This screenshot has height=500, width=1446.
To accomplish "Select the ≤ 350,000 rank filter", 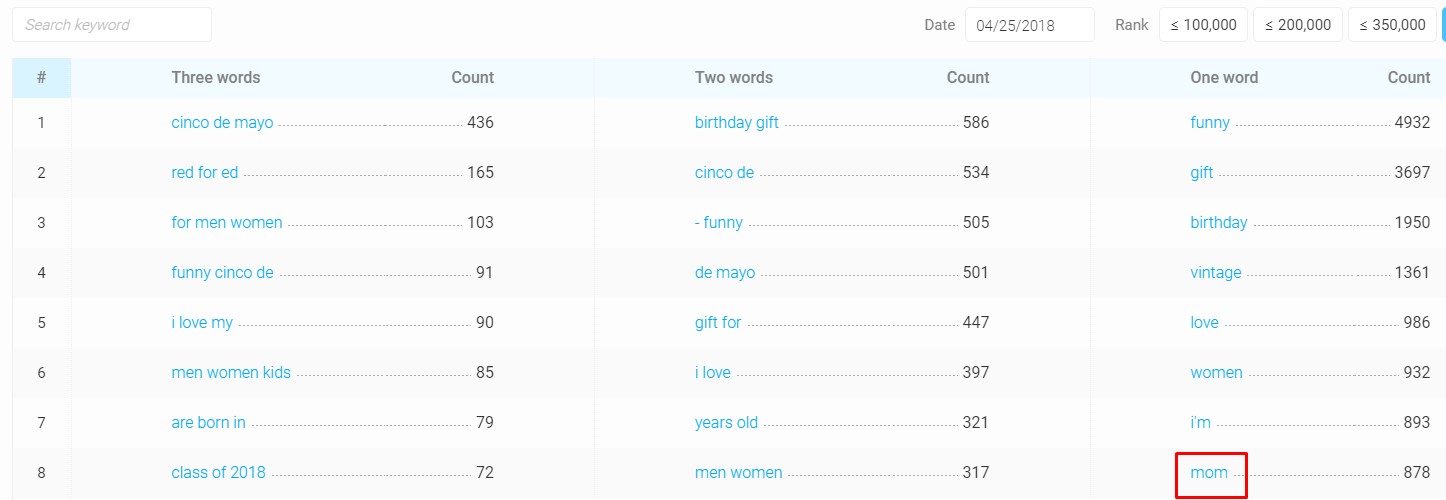I will tap(1393, 25).
